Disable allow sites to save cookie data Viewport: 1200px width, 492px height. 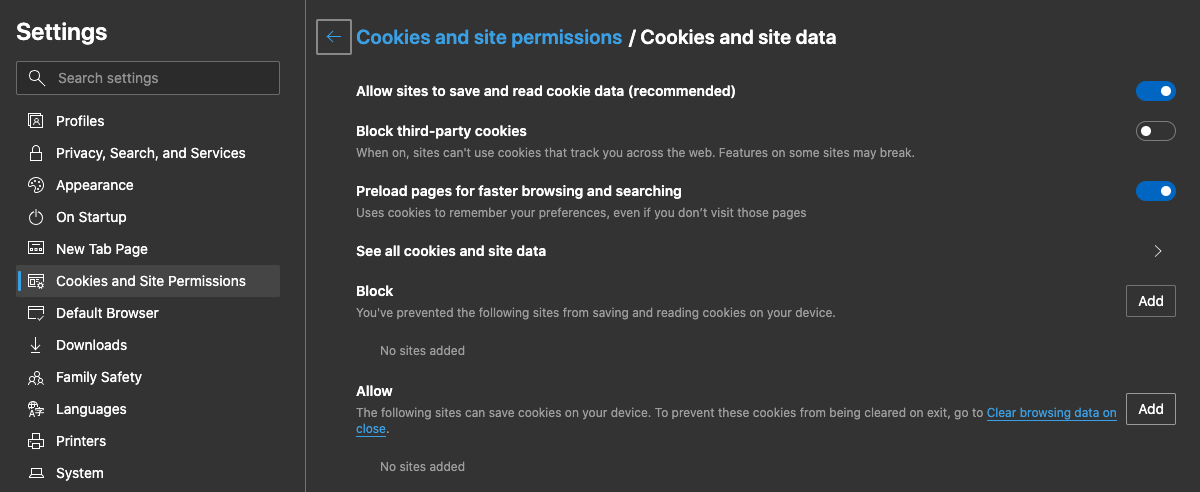click(1155, 91)
